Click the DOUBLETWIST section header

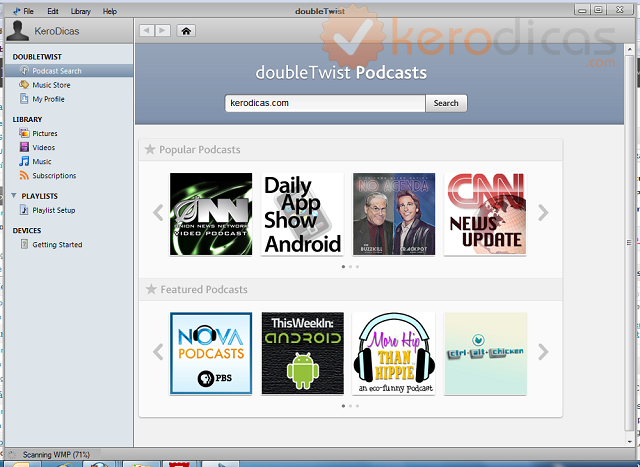(37, 57)
